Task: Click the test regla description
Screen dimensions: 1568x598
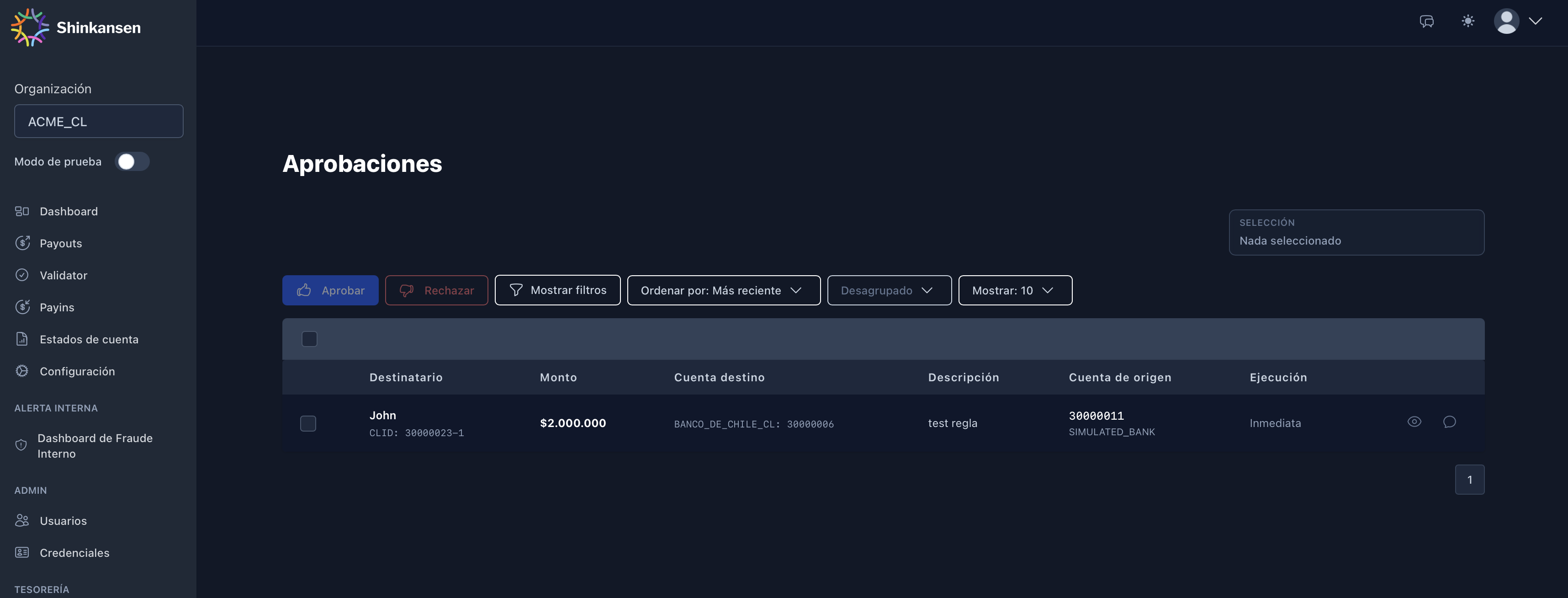Action: point(953,423)
